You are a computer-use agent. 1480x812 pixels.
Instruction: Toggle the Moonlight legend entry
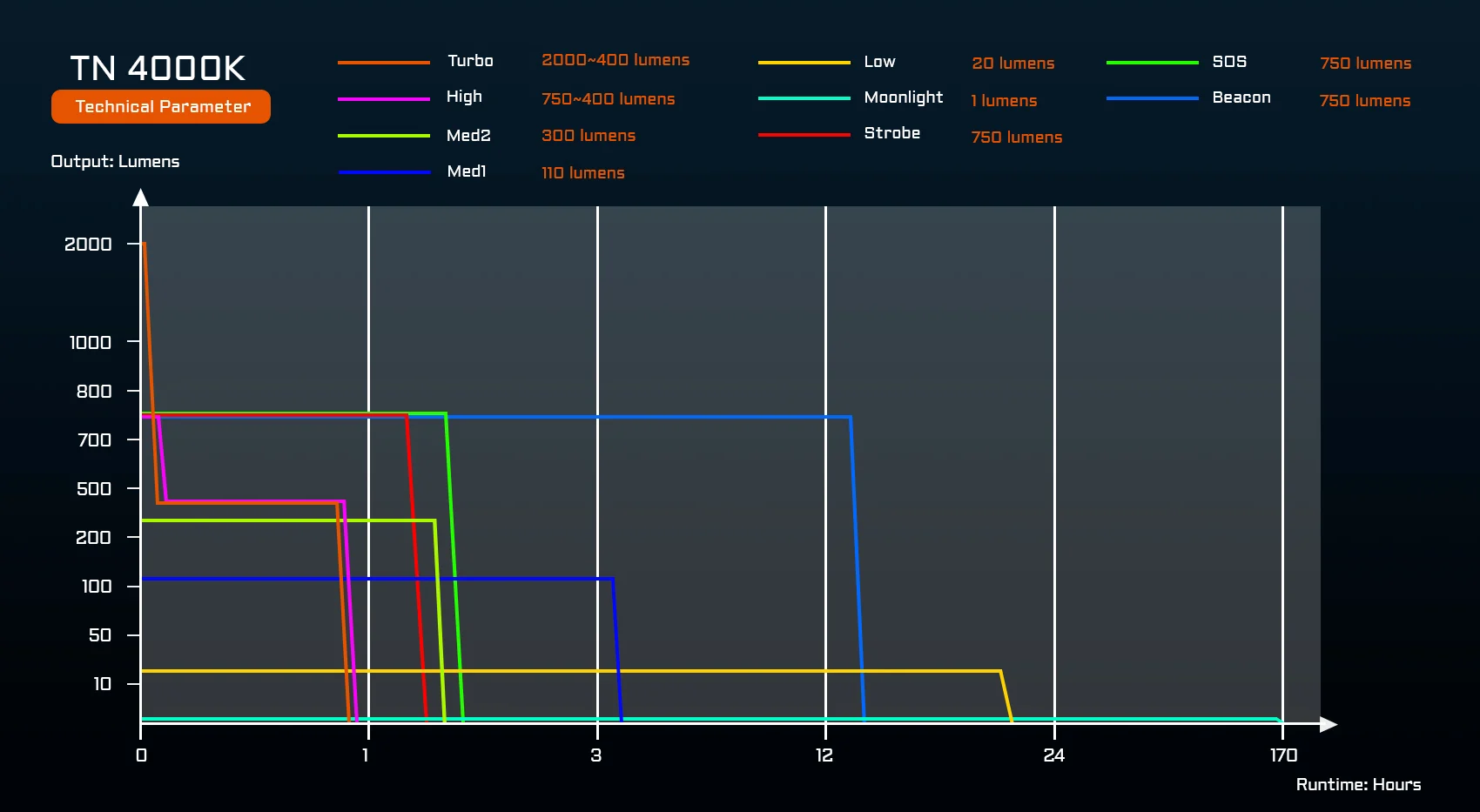pyautogui.click(x=903, y=97)
